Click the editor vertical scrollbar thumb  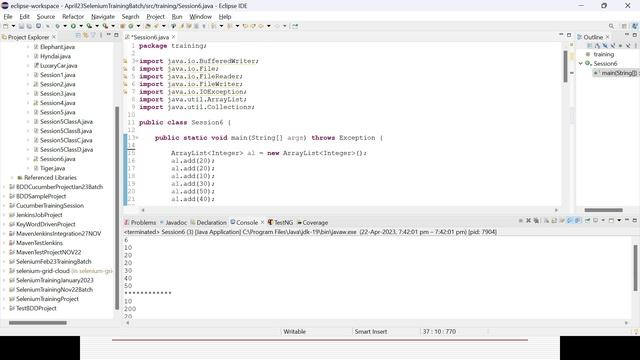pyautogui.click(x=565, y=66)
